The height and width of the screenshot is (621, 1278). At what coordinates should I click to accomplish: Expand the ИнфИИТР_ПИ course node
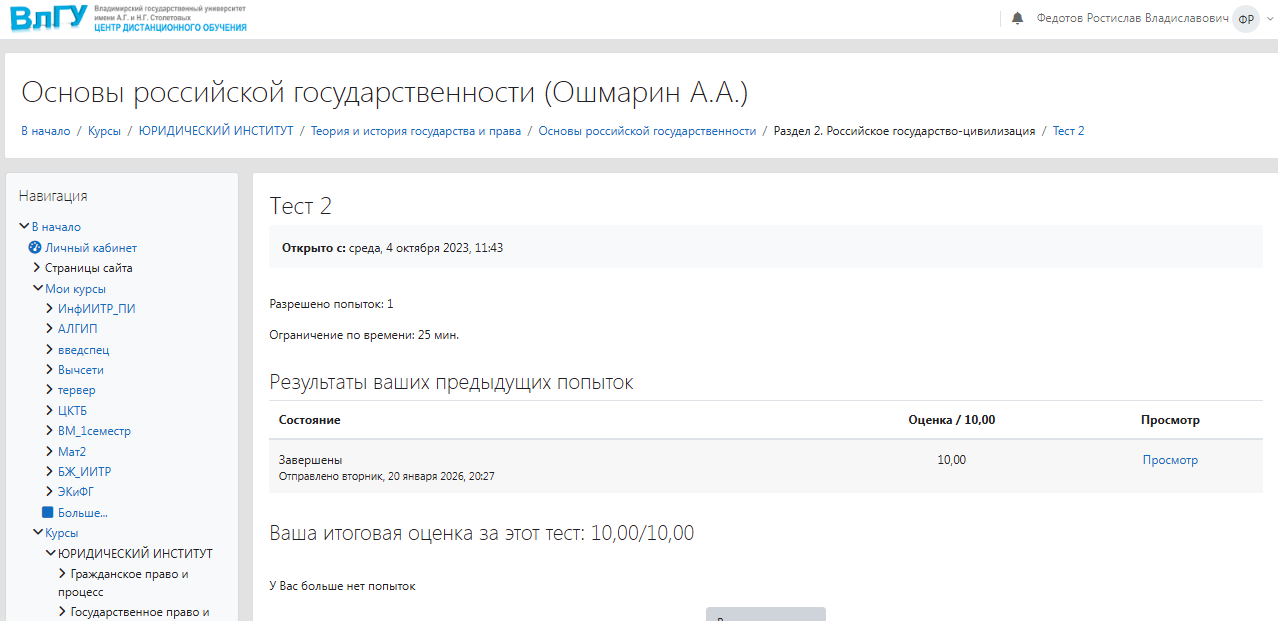(50, 308)
